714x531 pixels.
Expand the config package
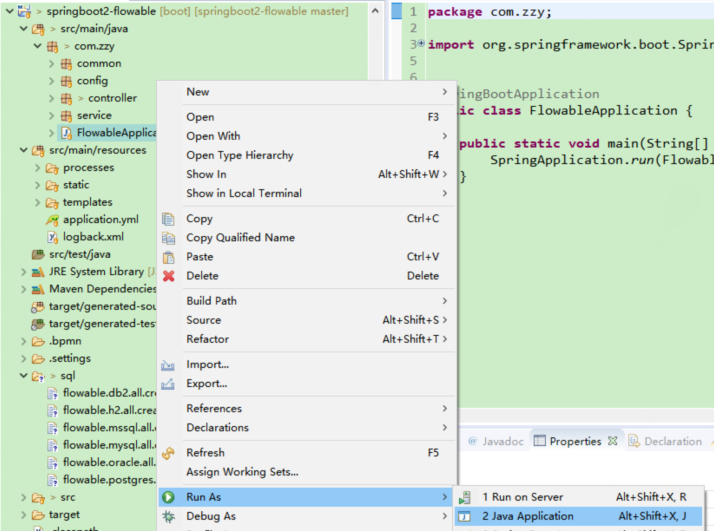click(x=51, y=81)
